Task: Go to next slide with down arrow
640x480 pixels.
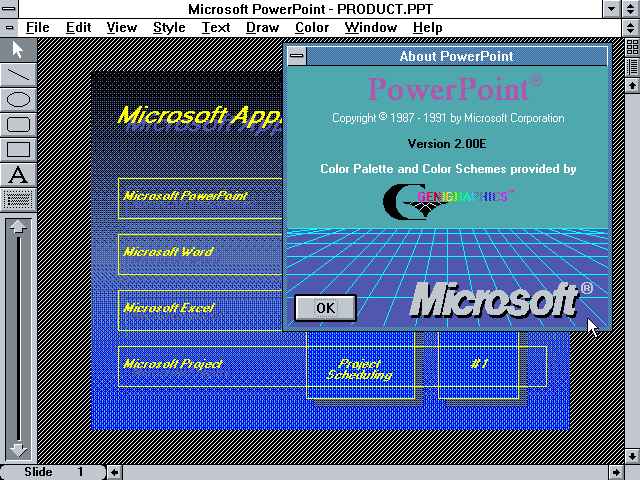Action: (18, 450)
